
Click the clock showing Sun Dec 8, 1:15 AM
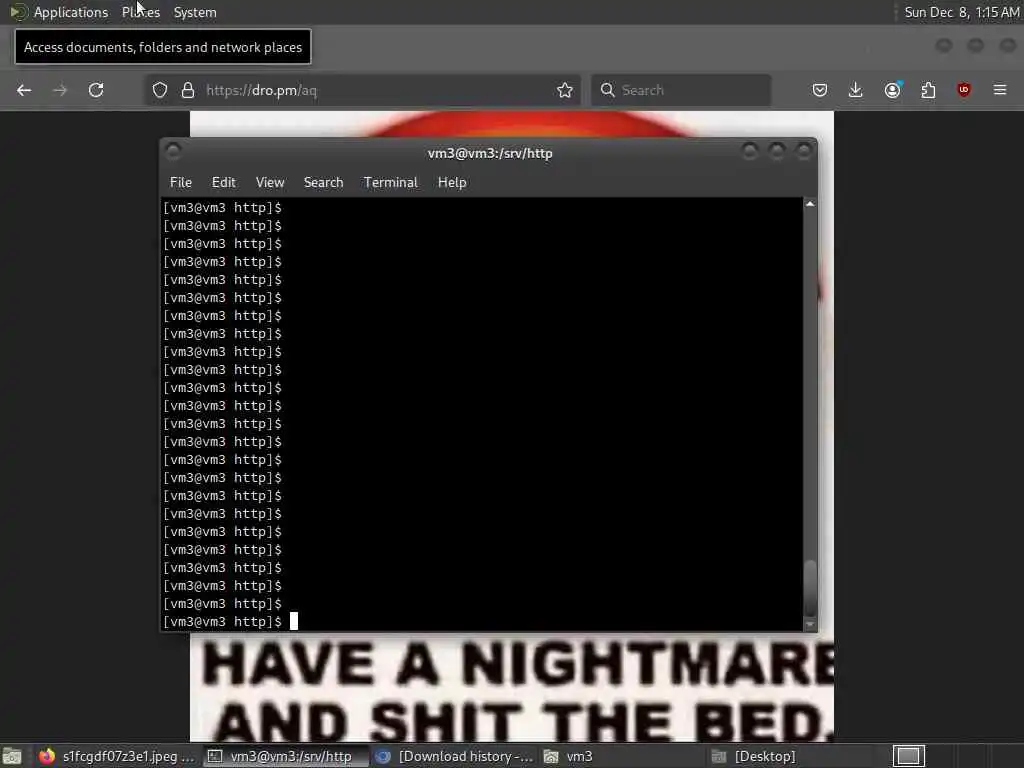point(961,12)
